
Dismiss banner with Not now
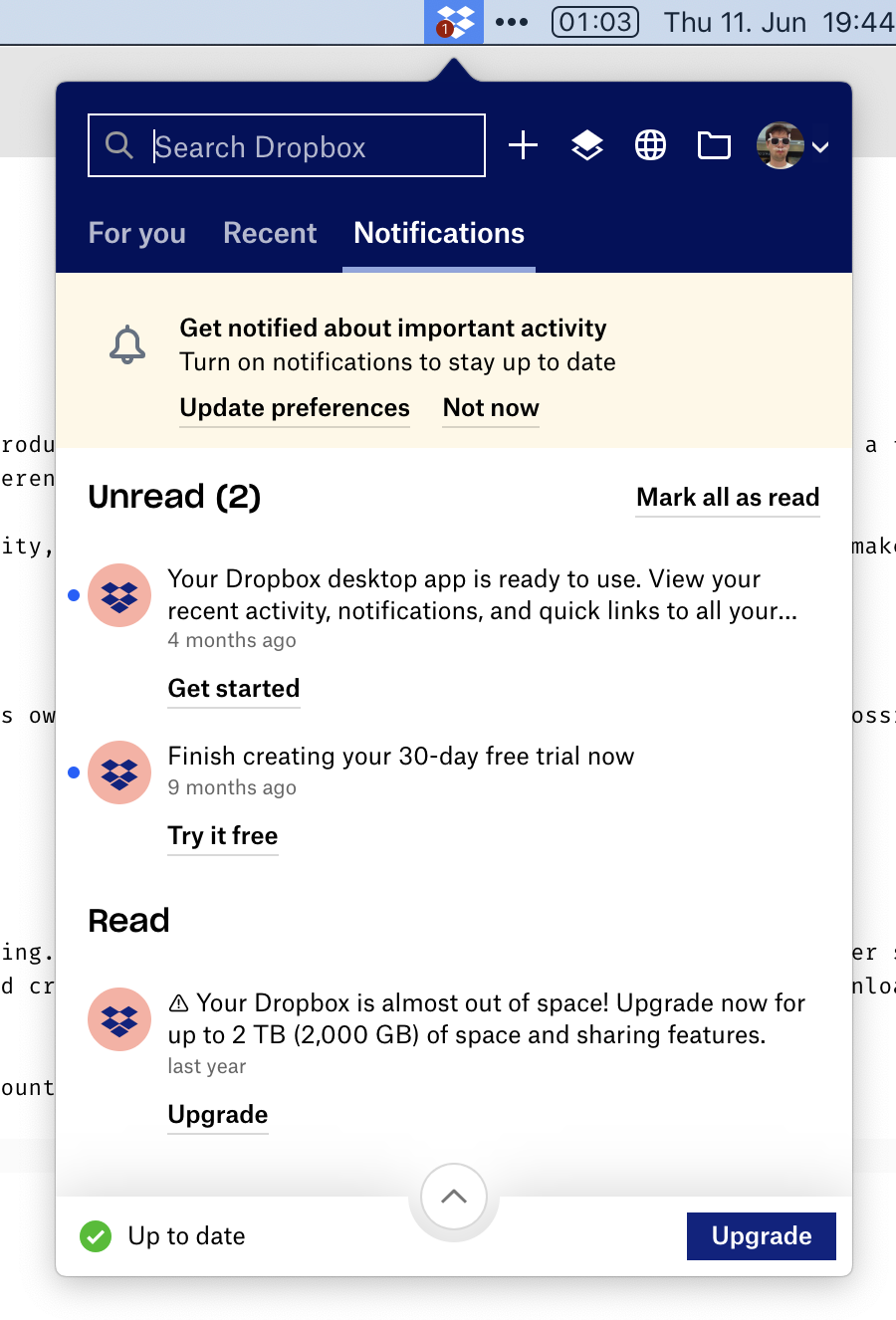(491, 408)
